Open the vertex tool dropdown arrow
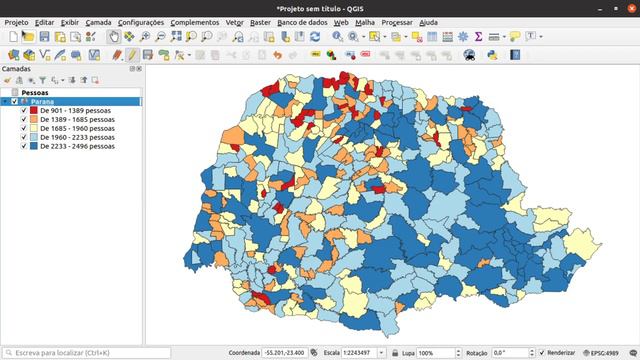640x360 pixels. tap(189, 55)
